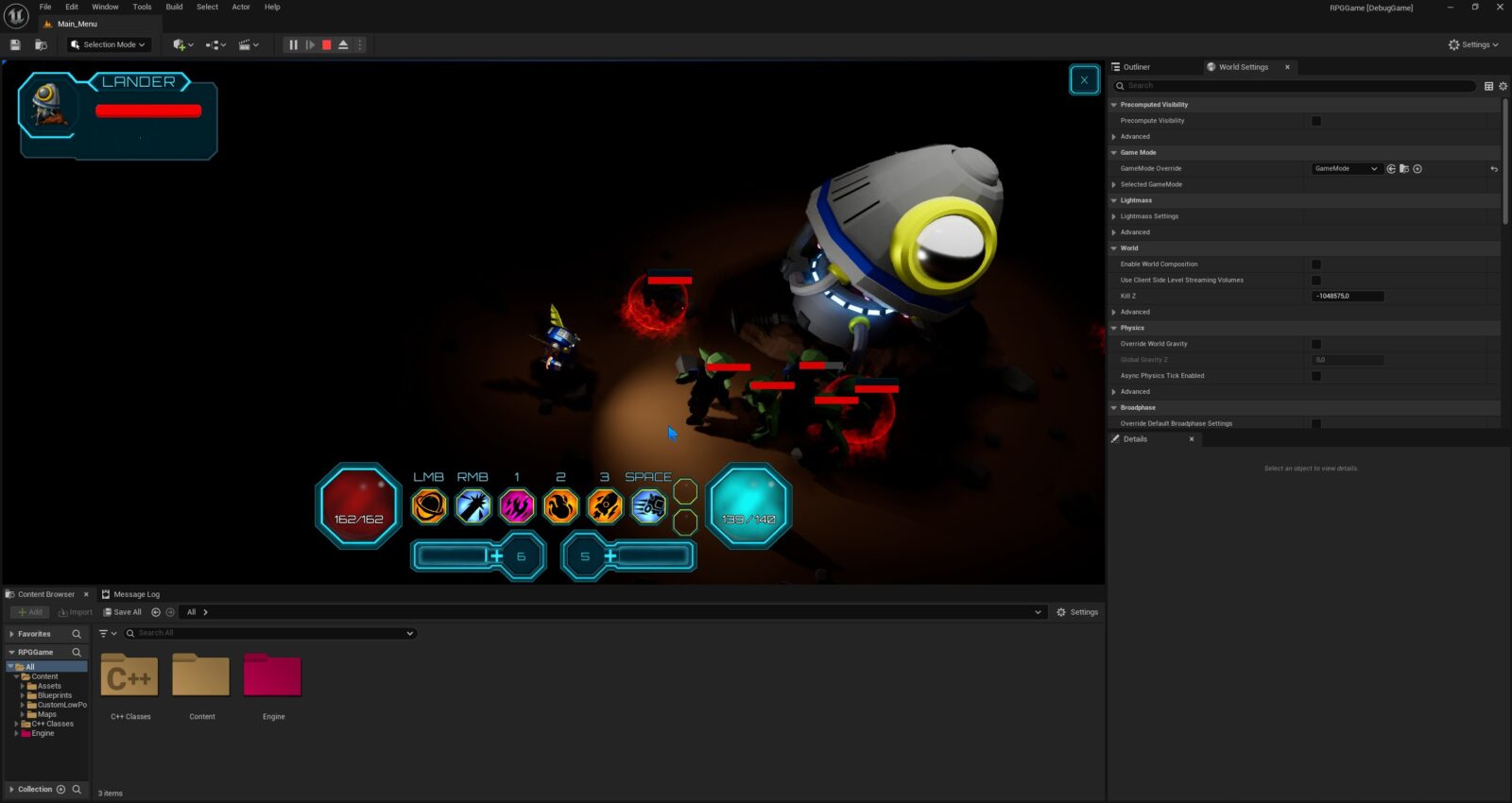Switch to the Message Log tab
Screen dimensions: 1512x803
point(131,594)
